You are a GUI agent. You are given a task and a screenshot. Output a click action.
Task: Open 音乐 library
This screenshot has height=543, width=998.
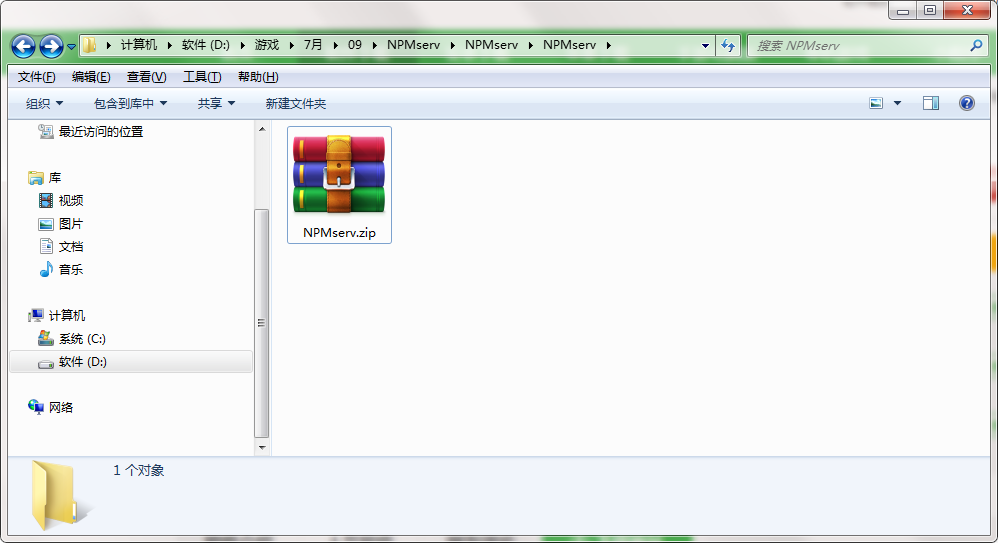point(71,270)
